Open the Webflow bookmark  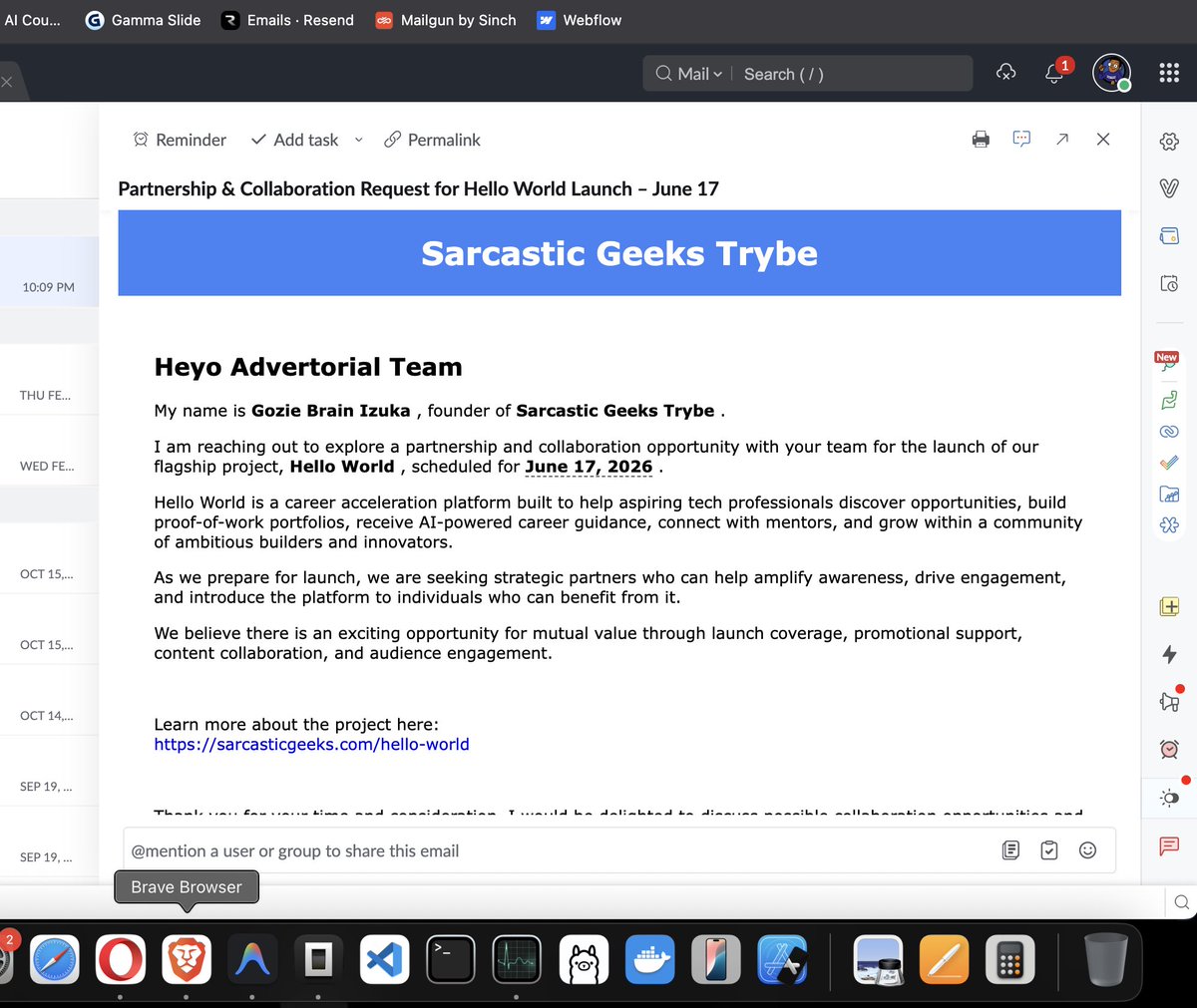[x=580, y=20]
